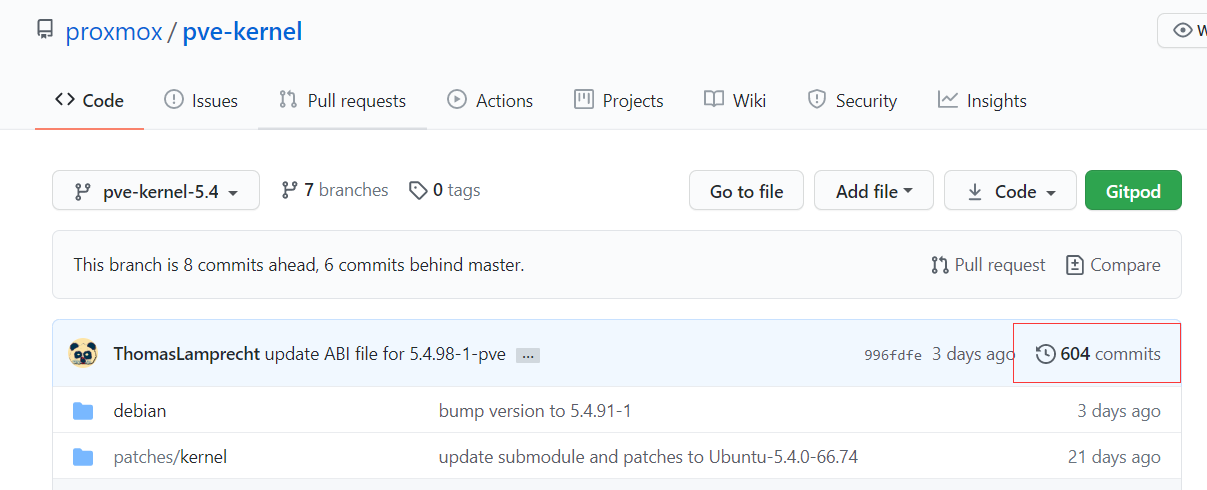Click the ThomasLamprecht panda avatar
This screenshot has width=1207, height=490.
click(83, 353)
